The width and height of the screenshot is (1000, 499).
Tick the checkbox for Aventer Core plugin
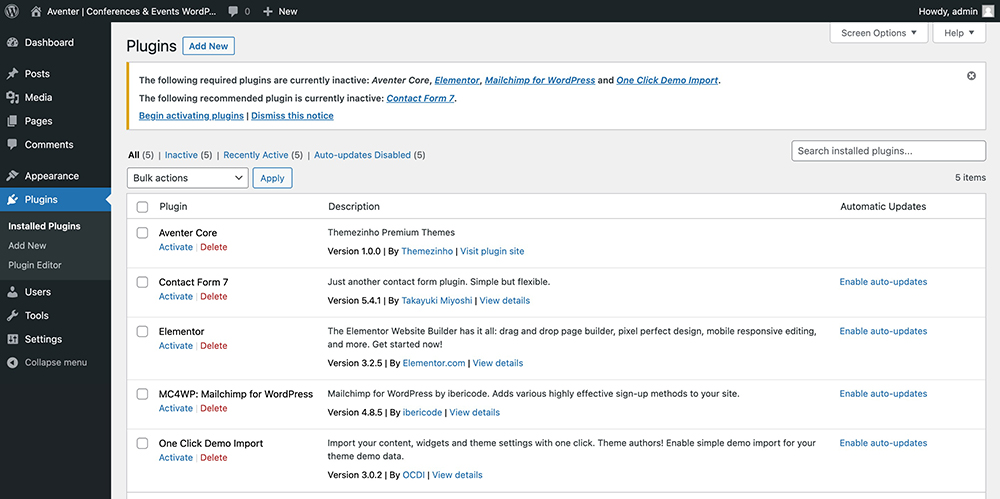tap(142, 233)
